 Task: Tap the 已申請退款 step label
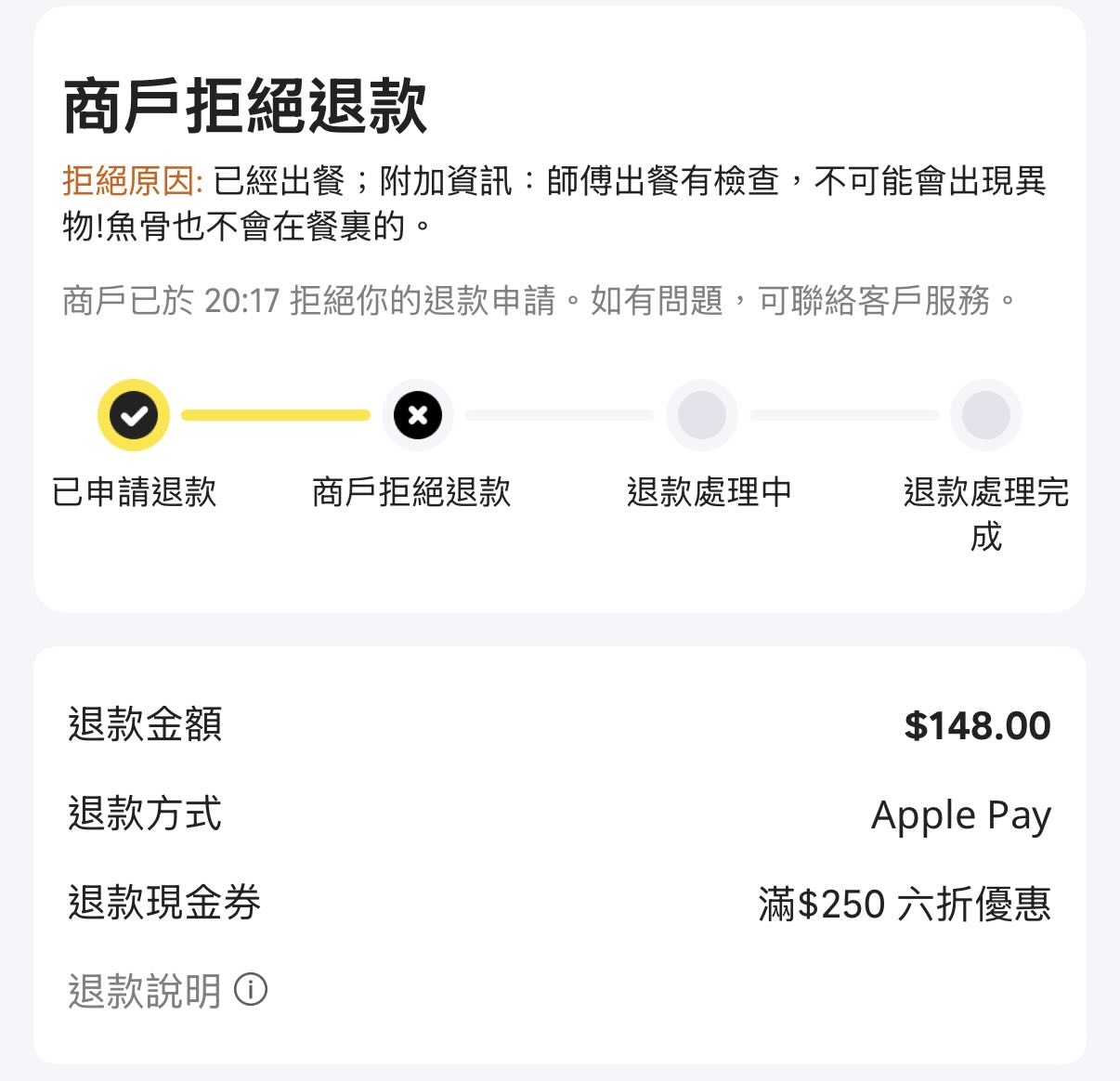point(134,492)
